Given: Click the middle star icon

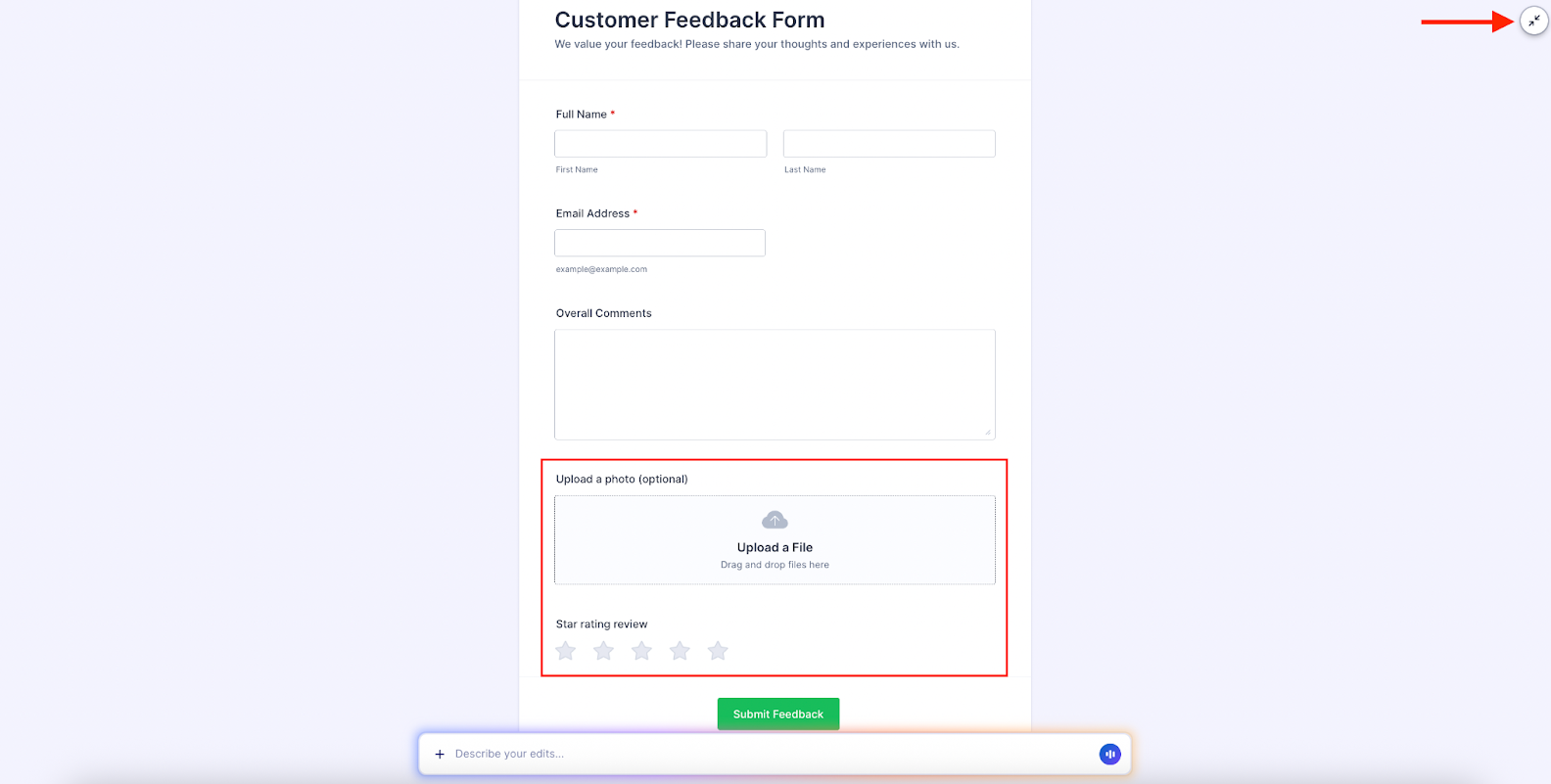Looking at the screenshot, I should tap(641, 650).
